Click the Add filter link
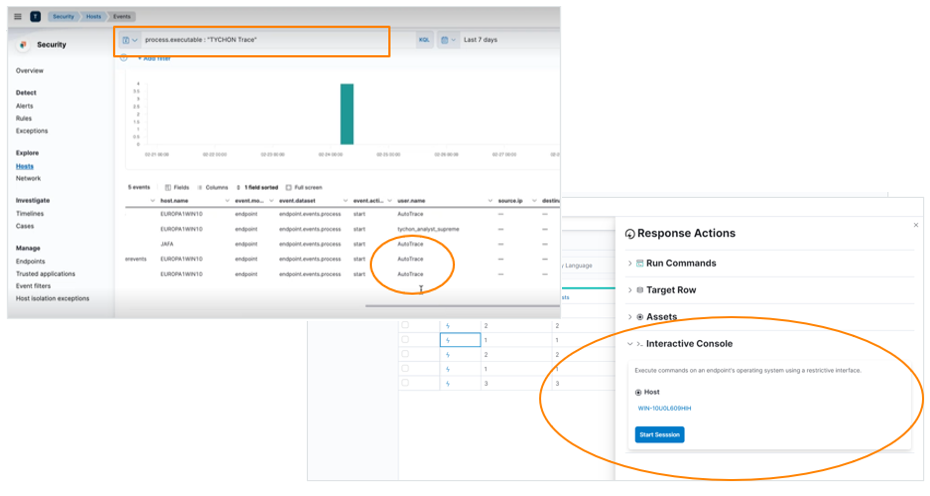Screen dimensions: 930x496 coord(154,59)
